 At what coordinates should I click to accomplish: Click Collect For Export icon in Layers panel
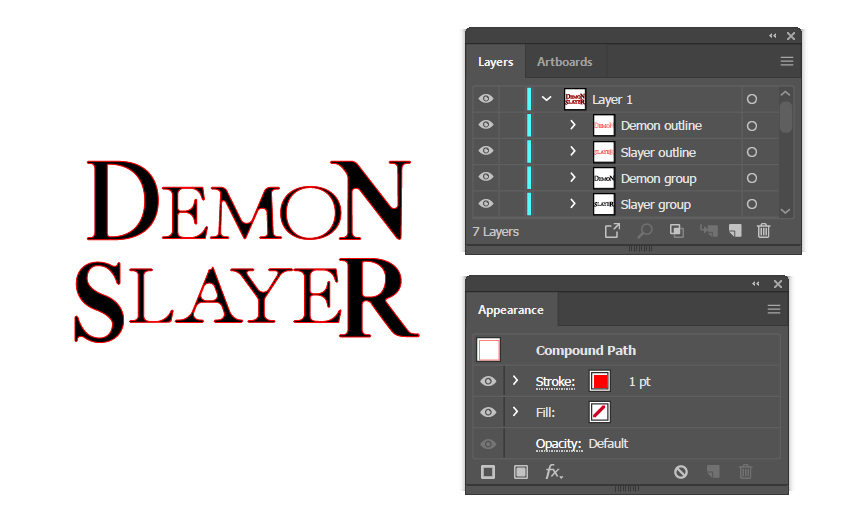click(612, 231)
